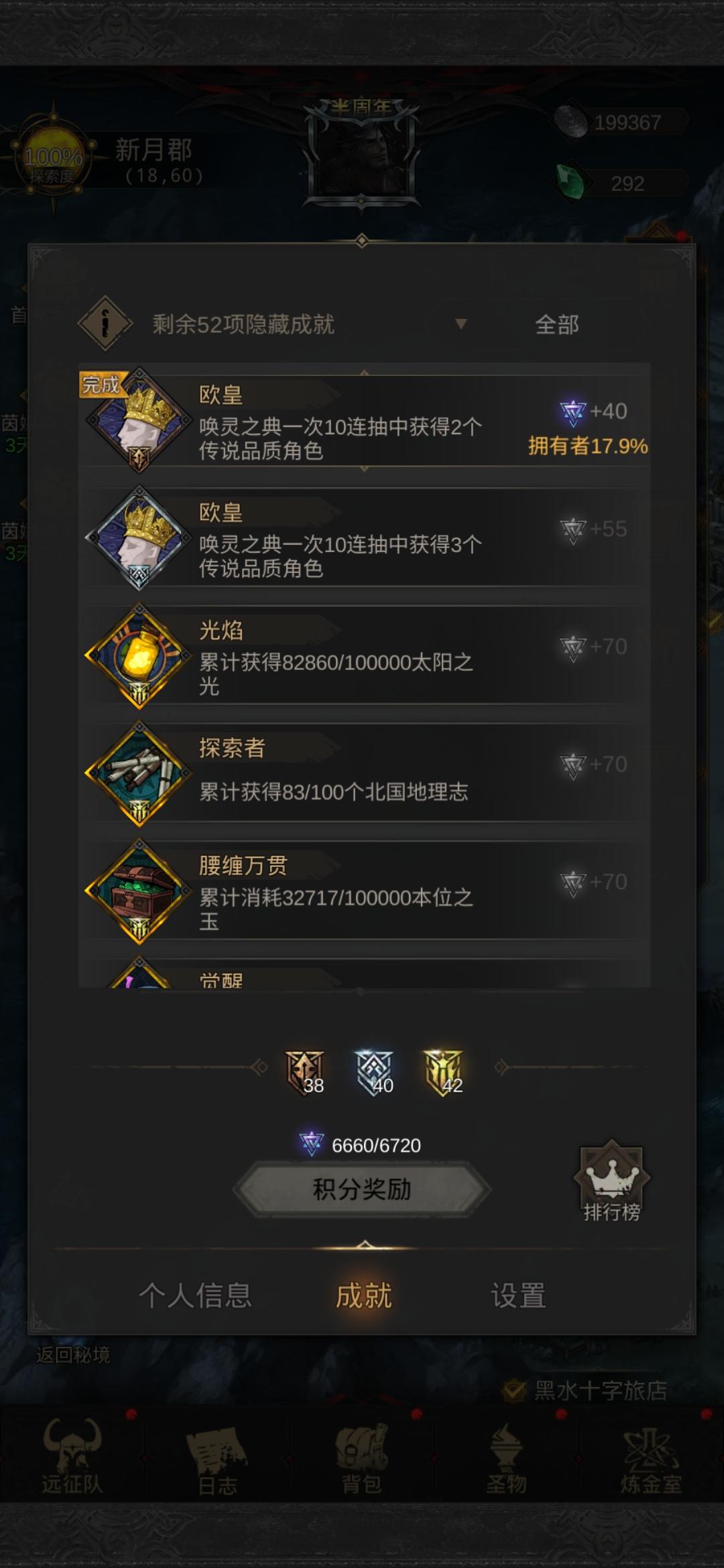Select the silver badge filter showing 40

pyautogui.click(x=375, y=1073)
